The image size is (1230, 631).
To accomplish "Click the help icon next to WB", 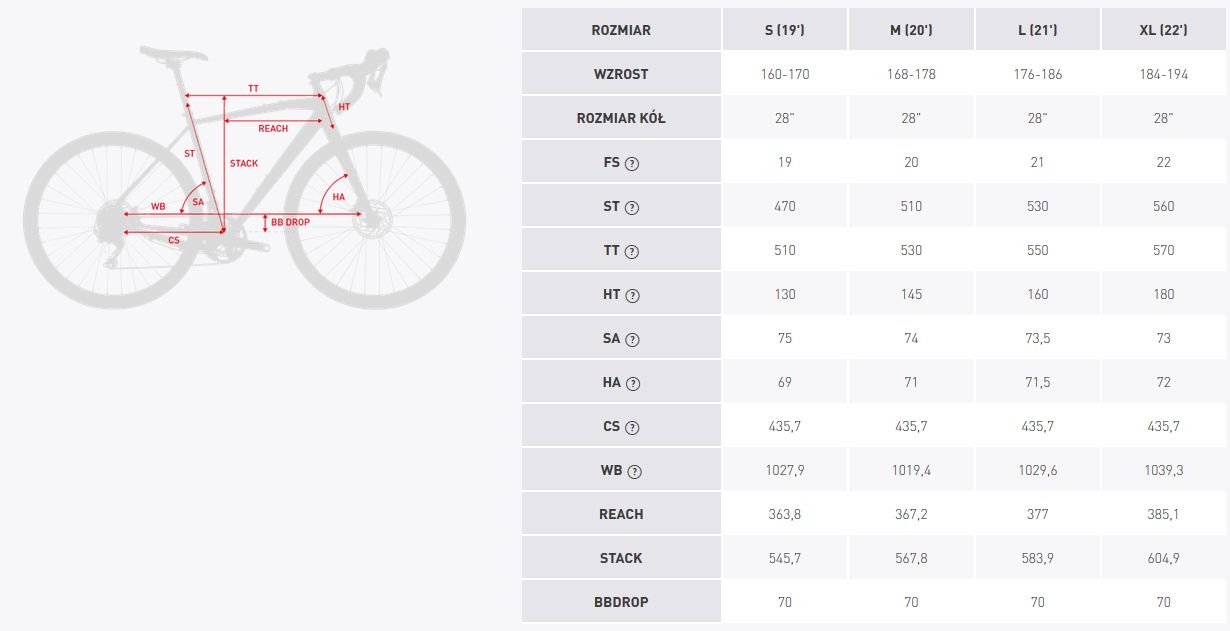I will (634, 472).
